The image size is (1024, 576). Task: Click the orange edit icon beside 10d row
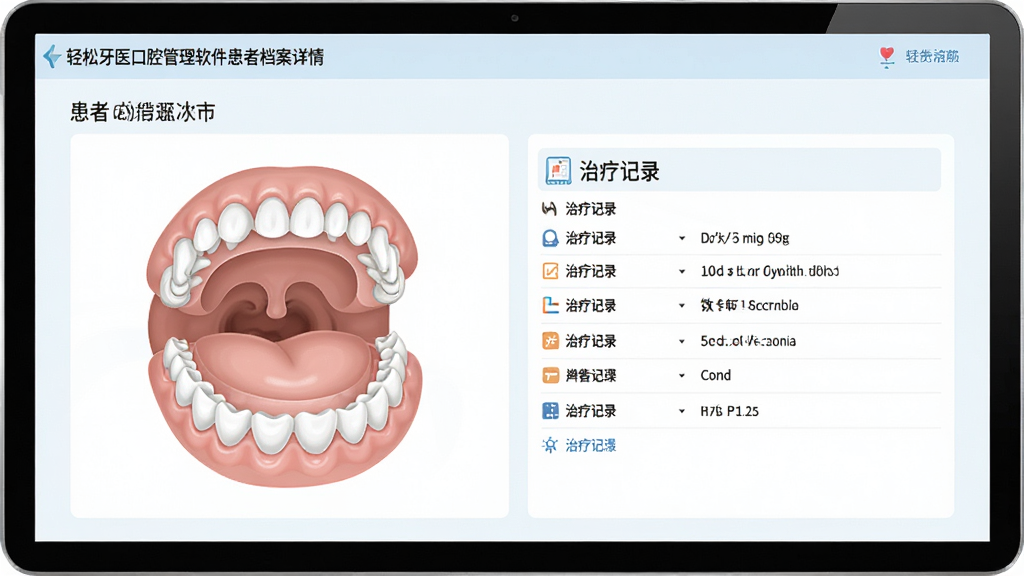pyautogui.click(x=551, y=271)
